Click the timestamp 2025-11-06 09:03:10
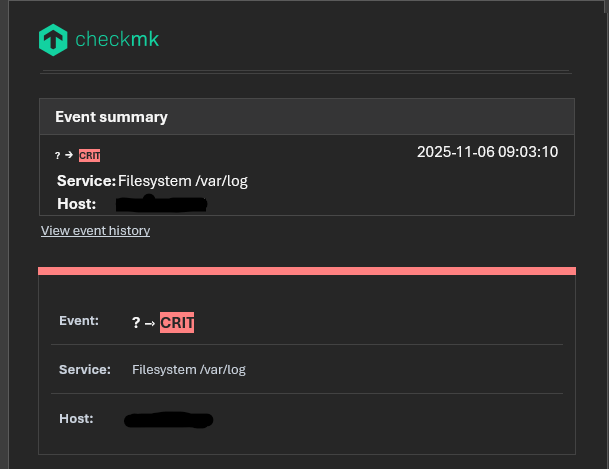 pyautogui.click(x=487, y=152)
